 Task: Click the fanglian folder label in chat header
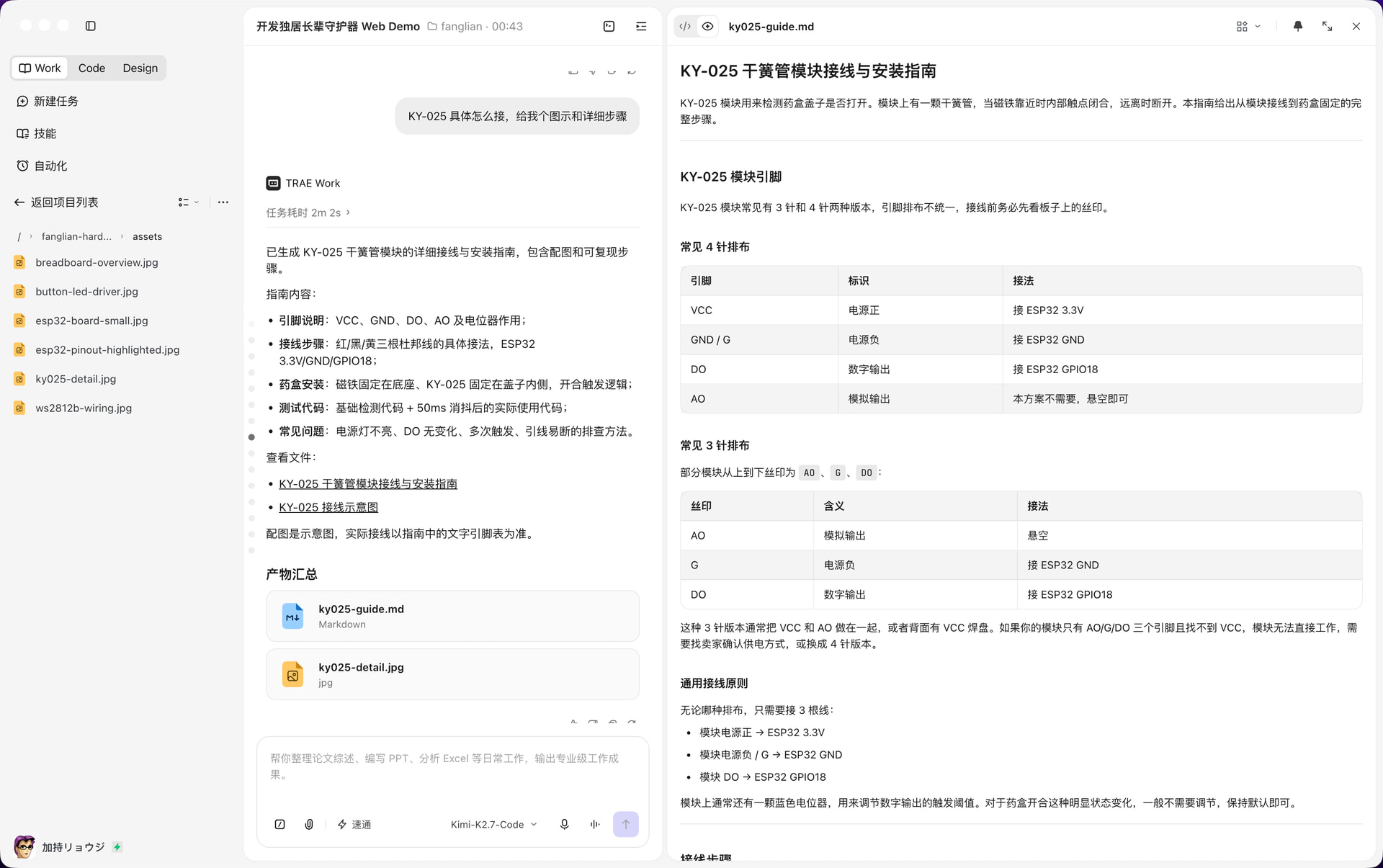click(462, 27)
